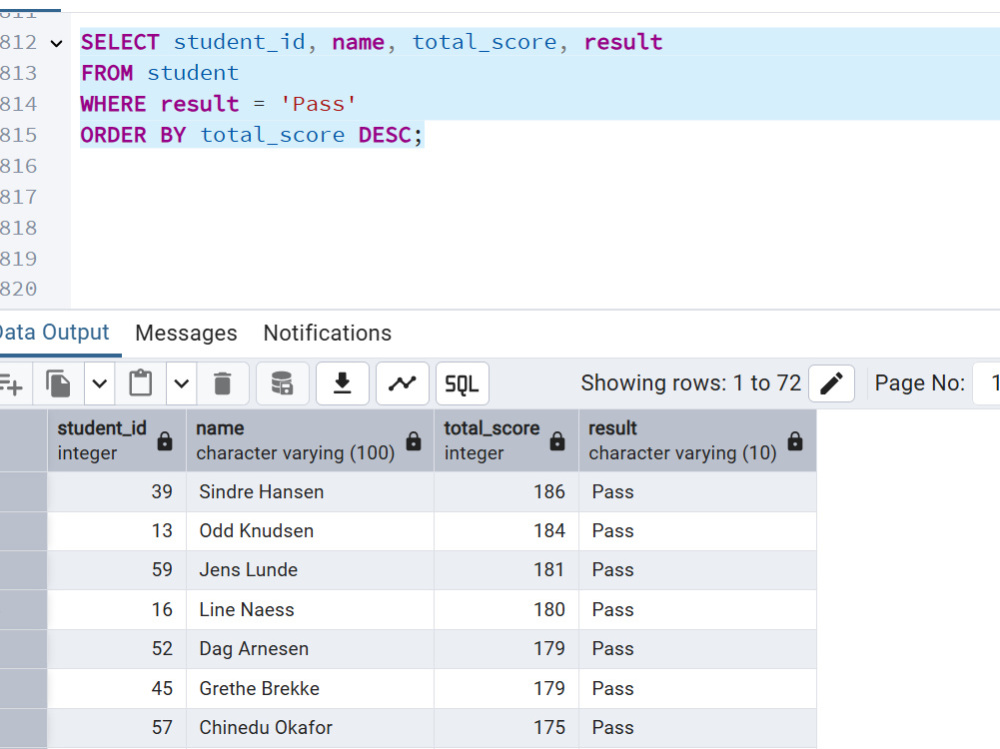Switch to the Messages tab

tap(186, 333)
